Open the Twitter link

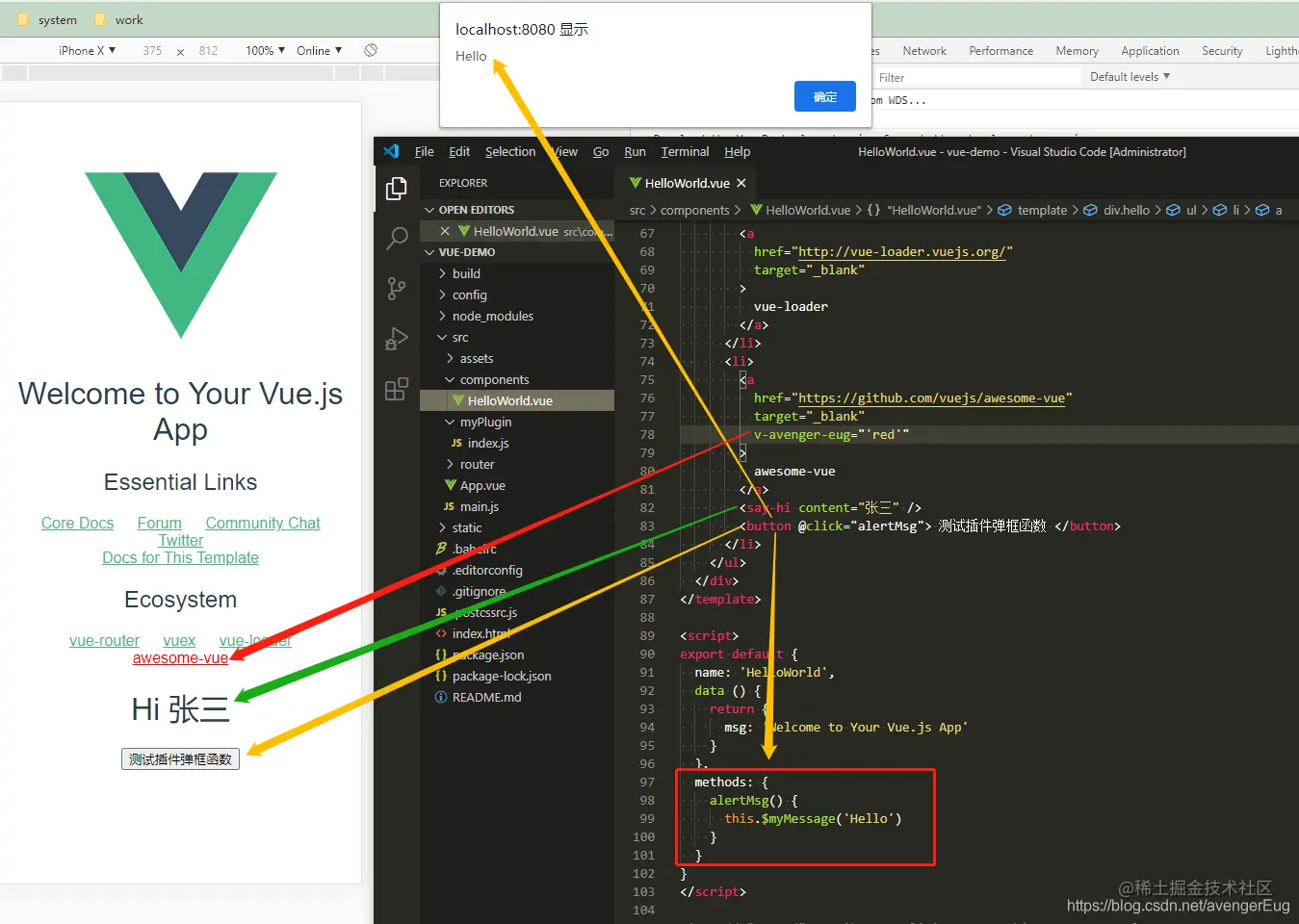[x=181, y=540]
